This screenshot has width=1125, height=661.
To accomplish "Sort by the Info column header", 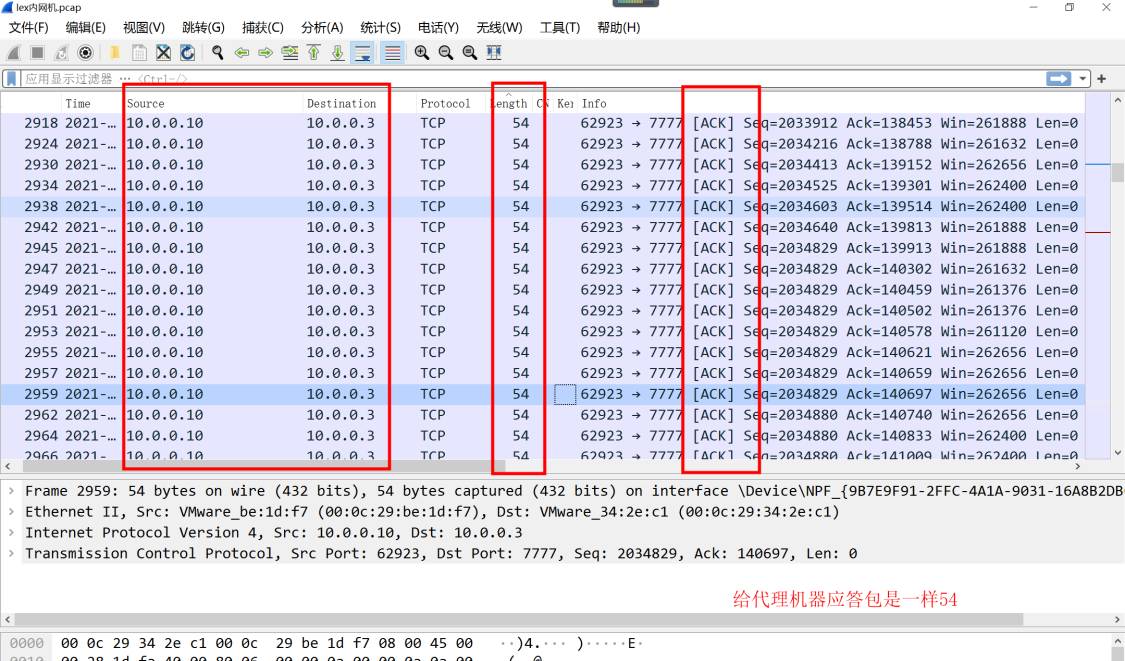I will click(x=594, y=103).
